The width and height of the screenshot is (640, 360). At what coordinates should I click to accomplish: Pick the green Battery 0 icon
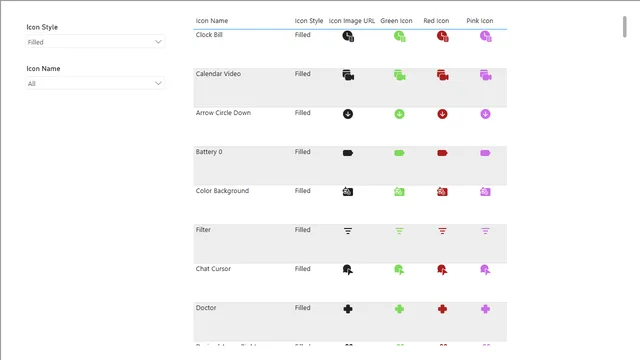pos(400,153)
